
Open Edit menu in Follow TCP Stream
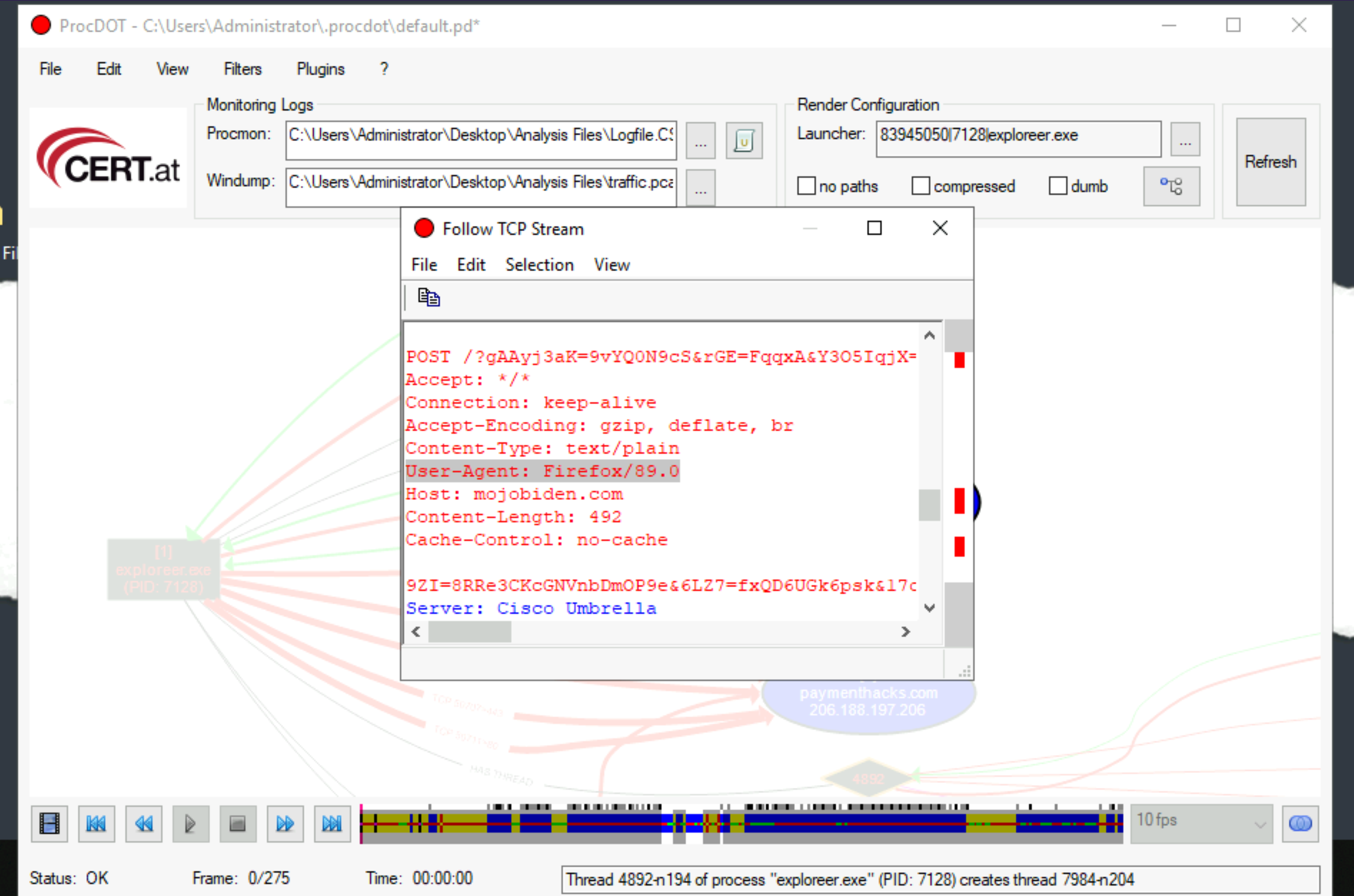pyautogui.click(x=471, y=265)
